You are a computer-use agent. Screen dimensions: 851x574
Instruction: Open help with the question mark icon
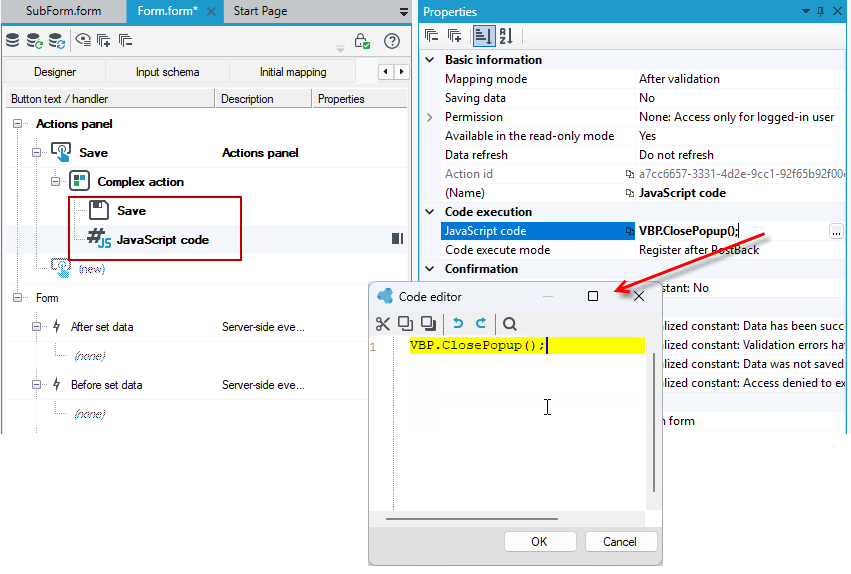[x=392, y=41]
